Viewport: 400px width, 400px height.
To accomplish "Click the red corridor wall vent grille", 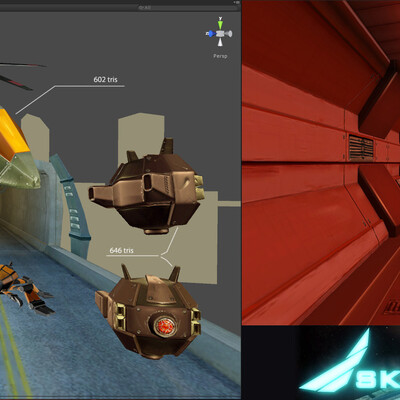I will pos(361,147).
